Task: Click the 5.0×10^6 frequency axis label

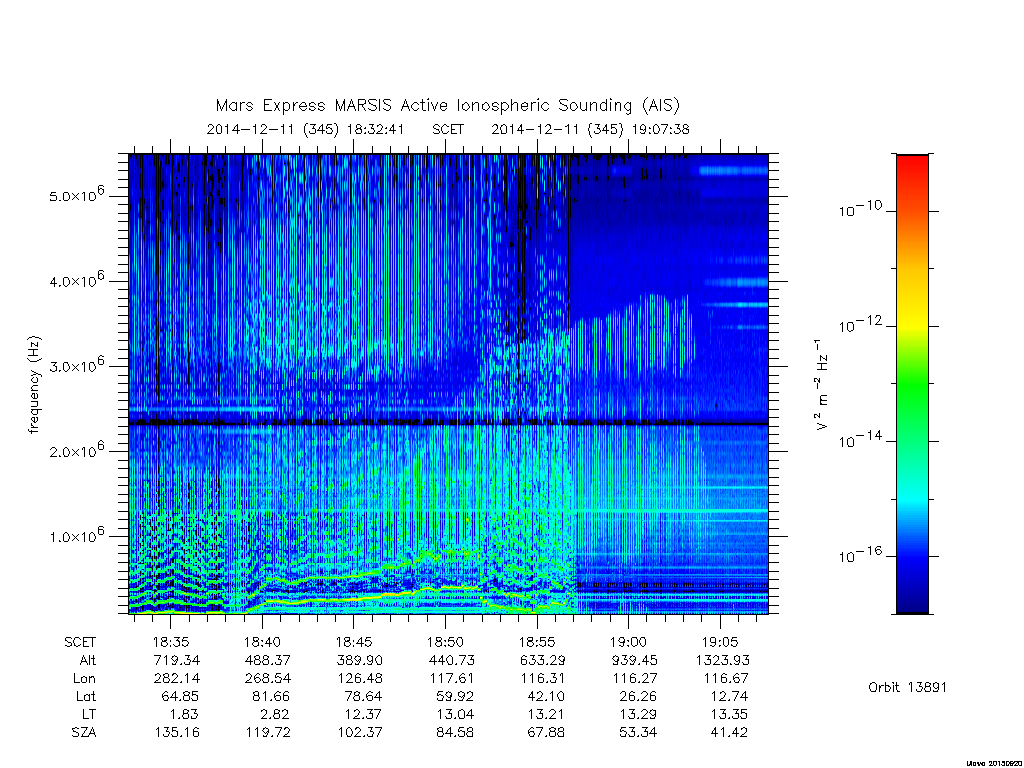Action: (76, 195)
